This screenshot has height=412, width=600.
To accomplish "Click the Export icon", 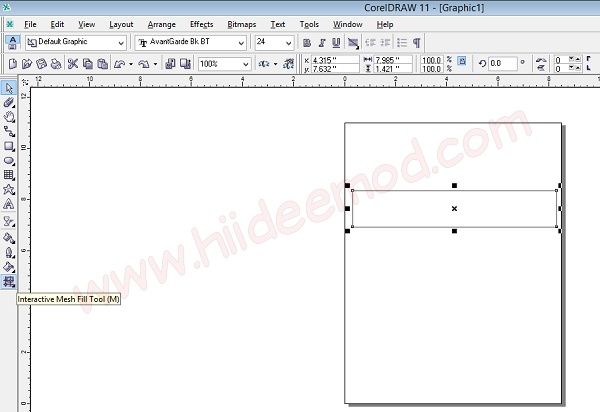I will (185, 64).
